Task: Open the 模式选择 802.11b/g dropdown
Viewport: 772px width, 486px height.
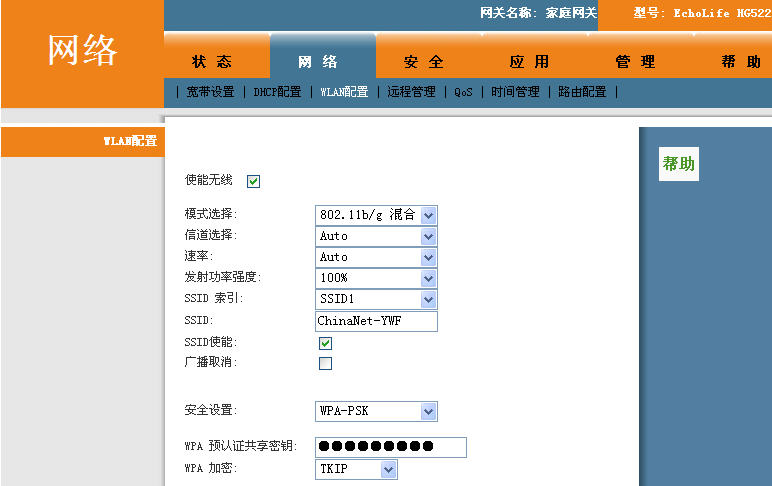Action: (x=376, y=215)
